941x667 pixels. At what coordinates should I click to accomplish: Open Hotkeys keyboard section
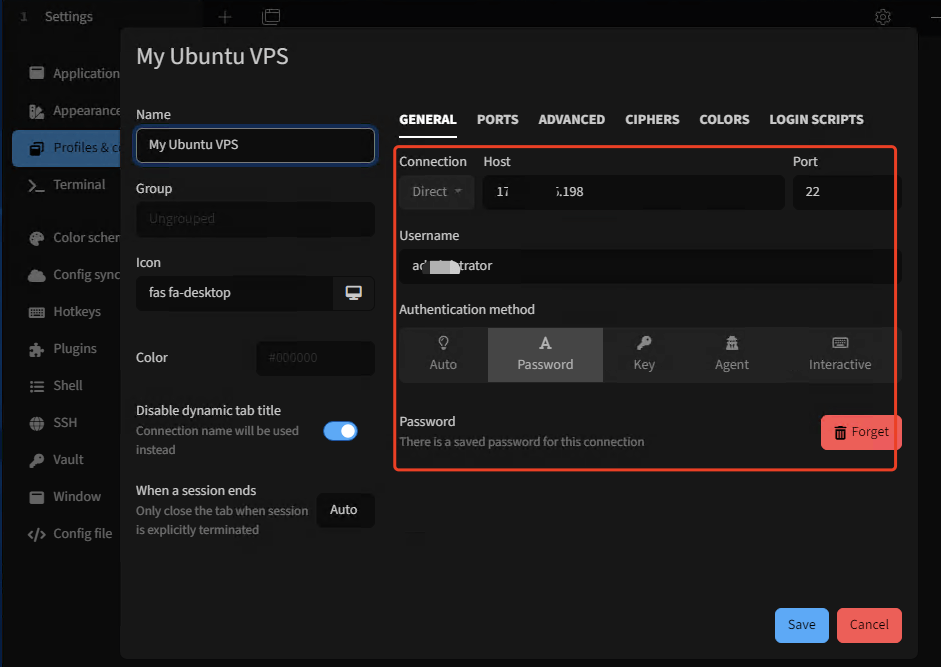pos(65,312)
